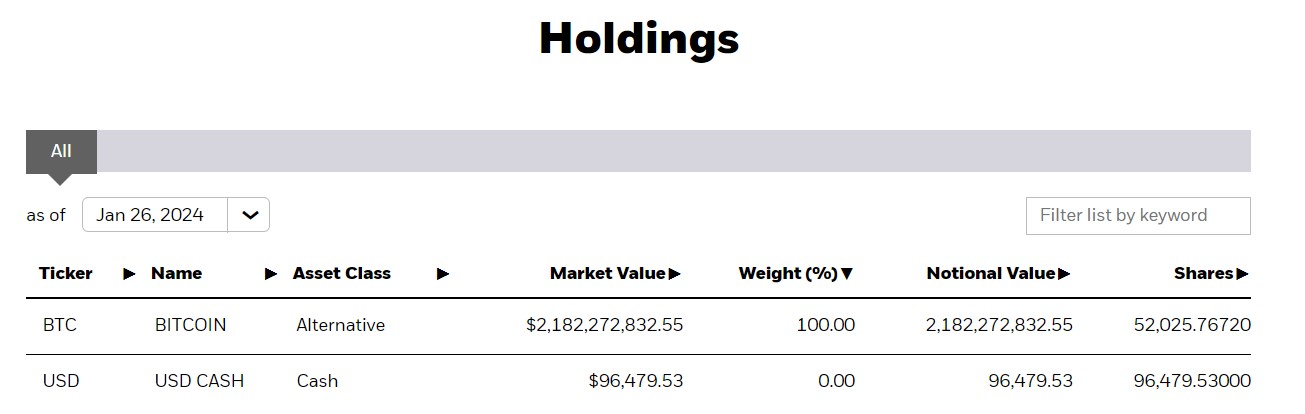Viewport: 1305px width, 414px height.
Task: Sort by the Asset Class column header
Action: (x=342, y=273)
